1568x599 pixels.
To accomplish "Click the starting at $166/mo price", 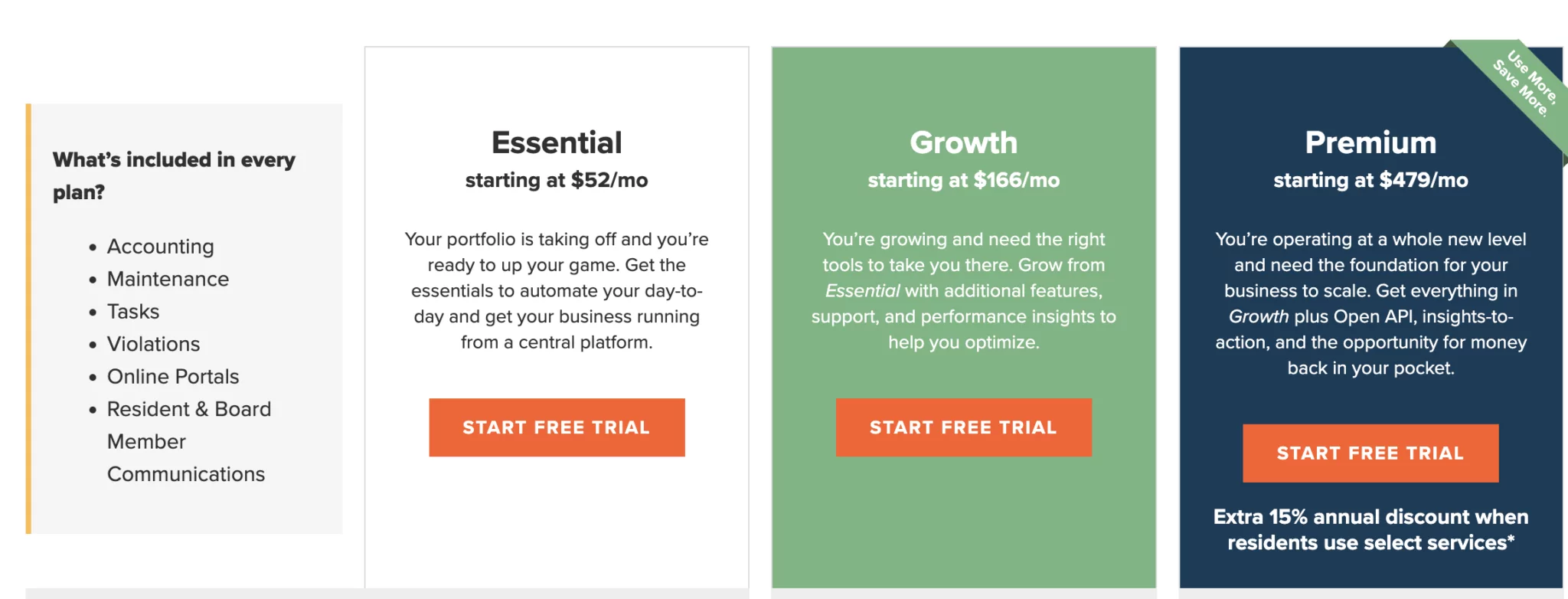I will tap(963, 180).
